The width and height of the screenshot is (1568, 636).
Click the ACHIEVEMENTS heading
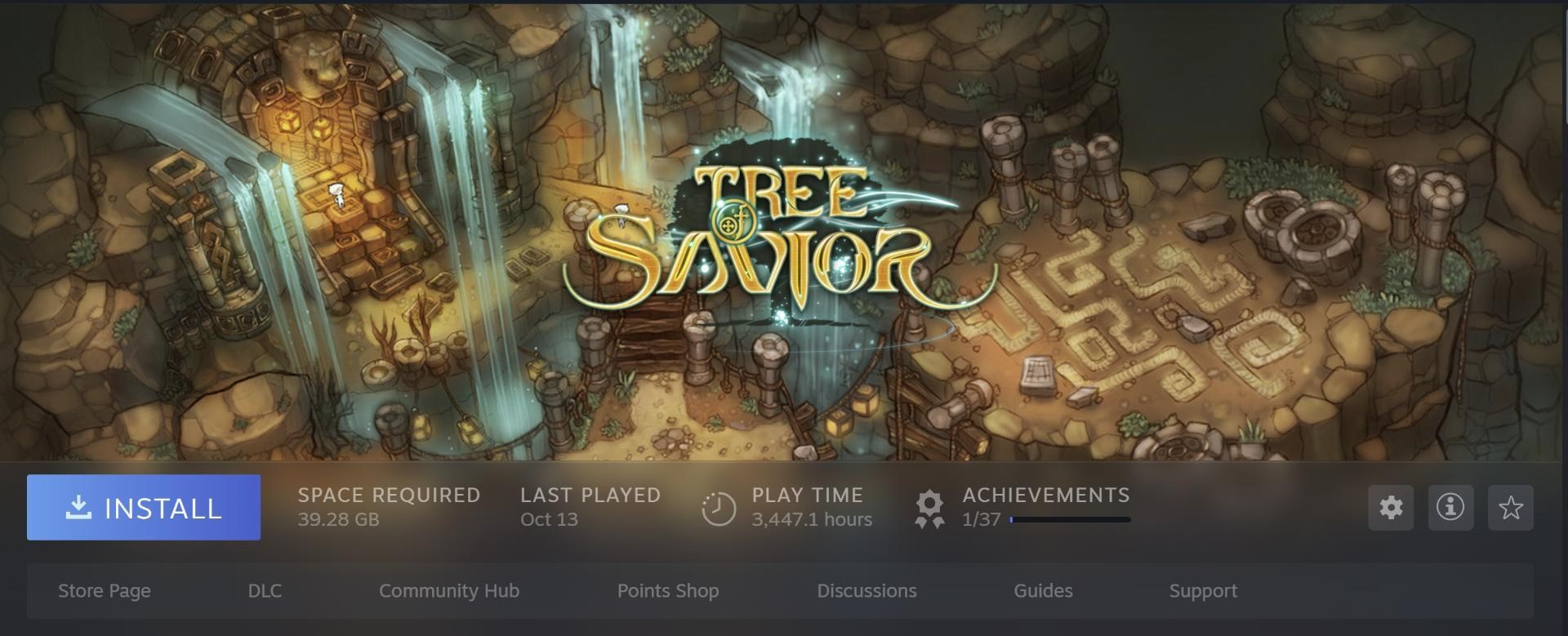1046,495
